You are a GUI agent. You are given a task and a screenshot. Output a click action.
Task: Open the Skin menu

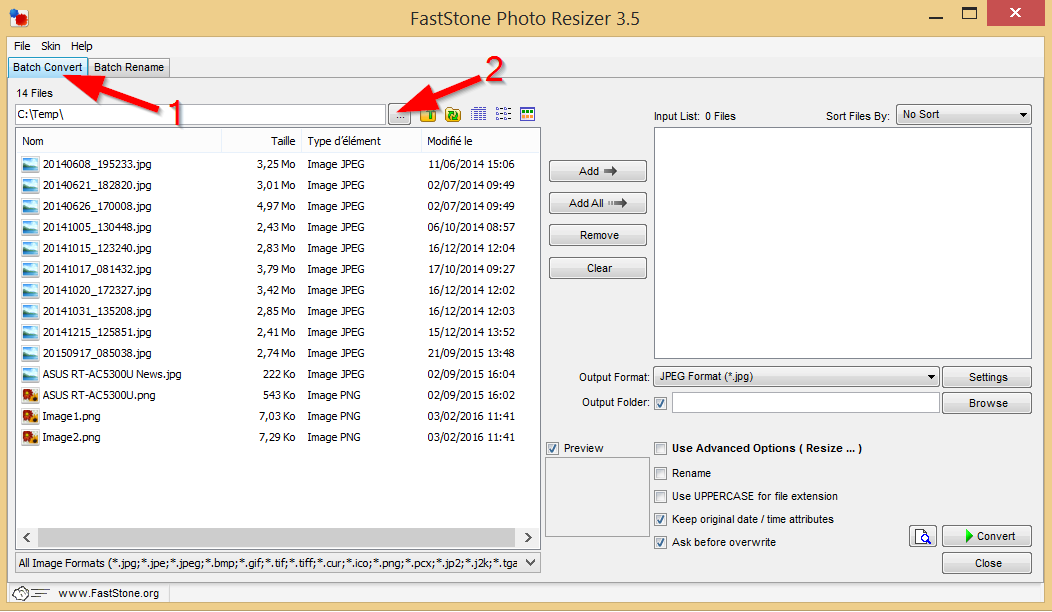(50, 46)
